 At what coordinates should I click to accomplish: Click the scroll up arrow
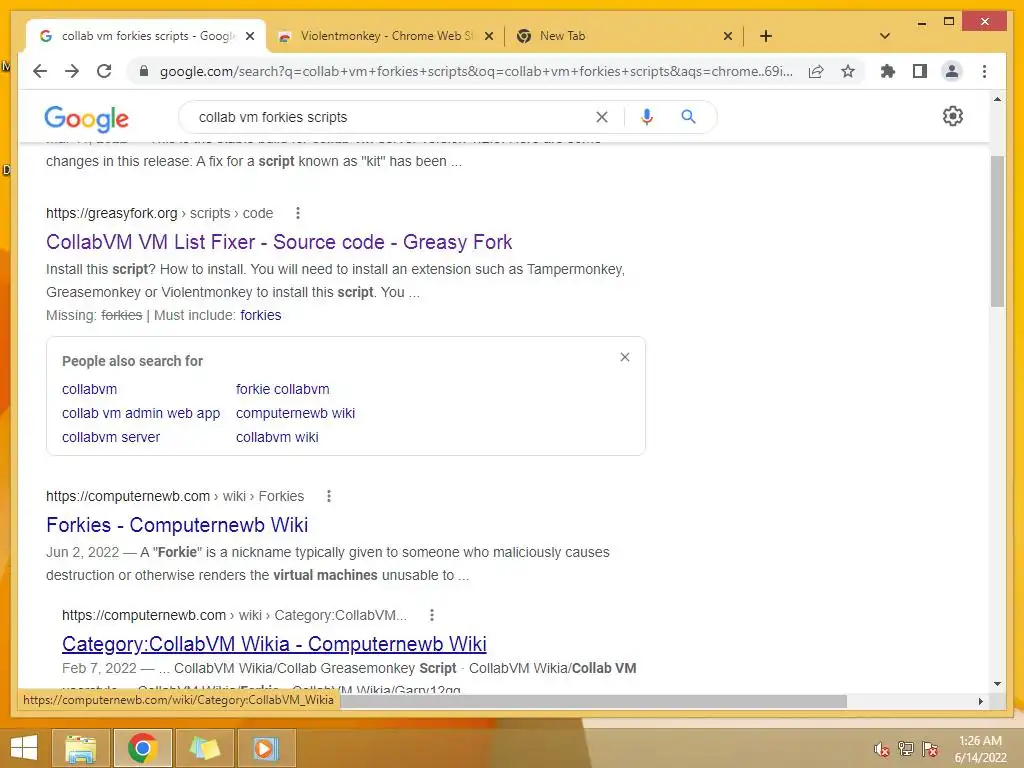pos(997,99)
